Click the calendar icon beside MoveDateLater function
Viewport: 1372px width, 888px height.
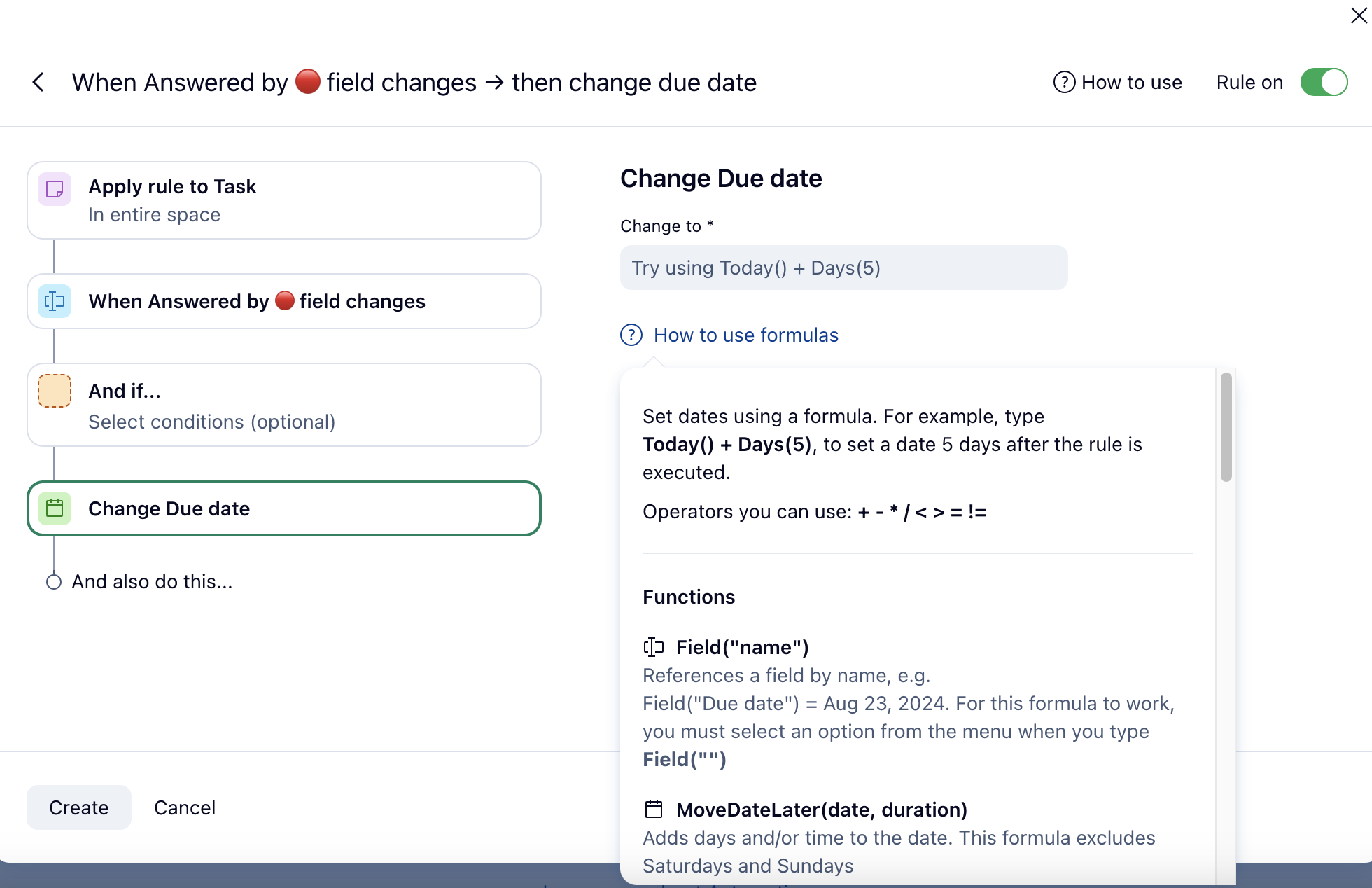point(653,810)
